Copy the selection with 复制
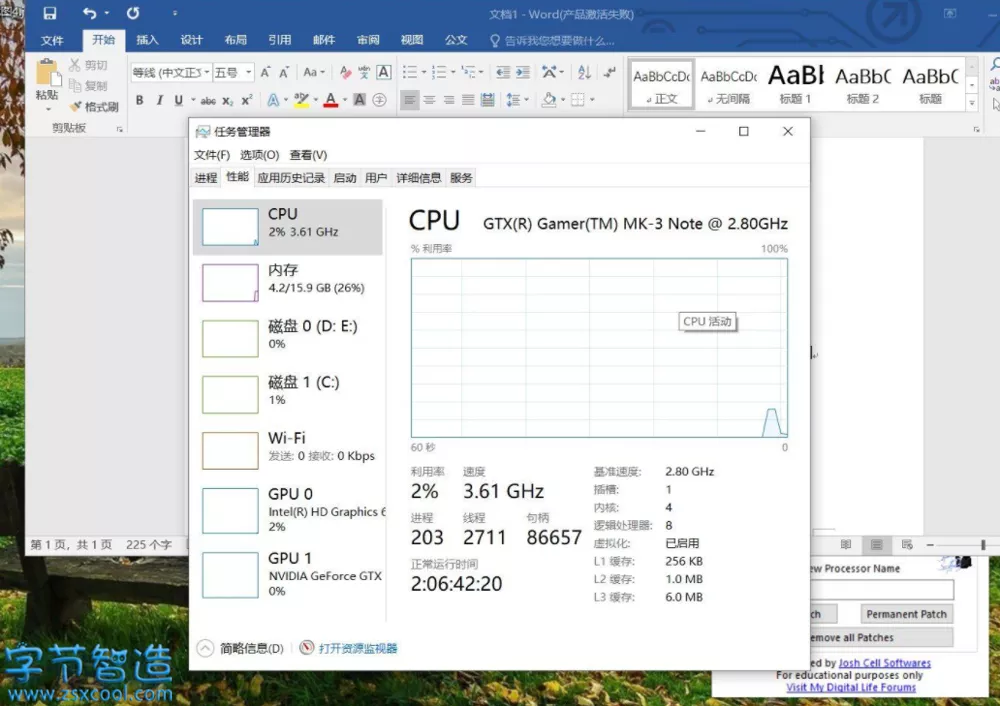Image resolution: width=1000 pixels, height=706 pixels. pos(88,85)
